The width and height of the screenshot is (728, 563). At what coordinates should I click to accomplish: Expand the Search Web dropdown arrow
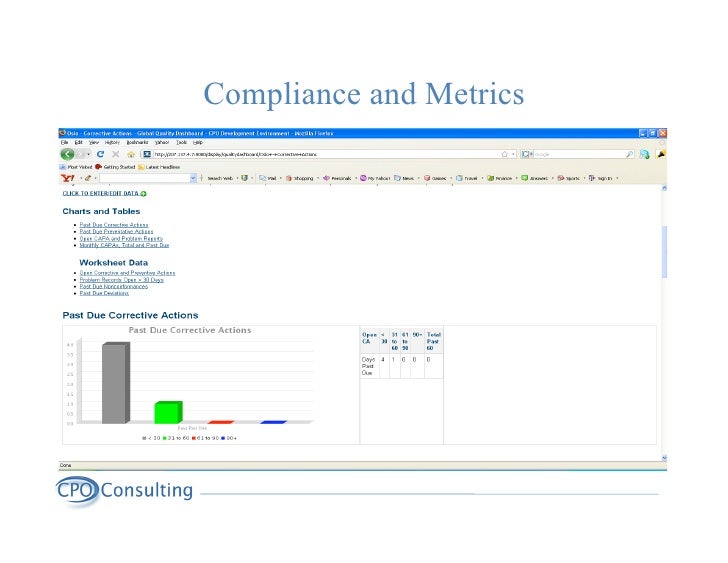(x=237, y=178)
